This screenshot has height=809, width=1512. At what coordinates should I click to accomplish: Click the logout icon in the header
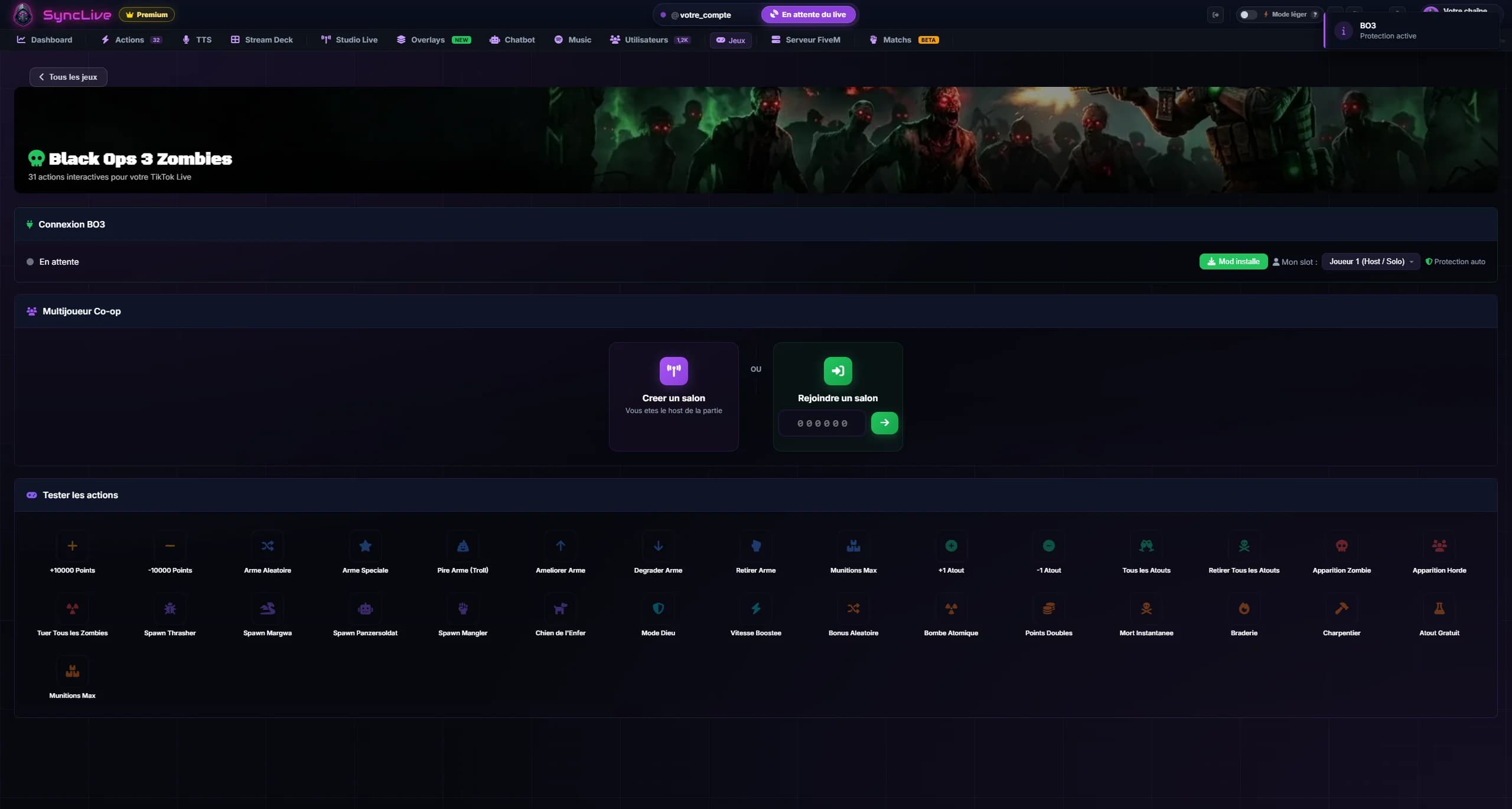1216,15
